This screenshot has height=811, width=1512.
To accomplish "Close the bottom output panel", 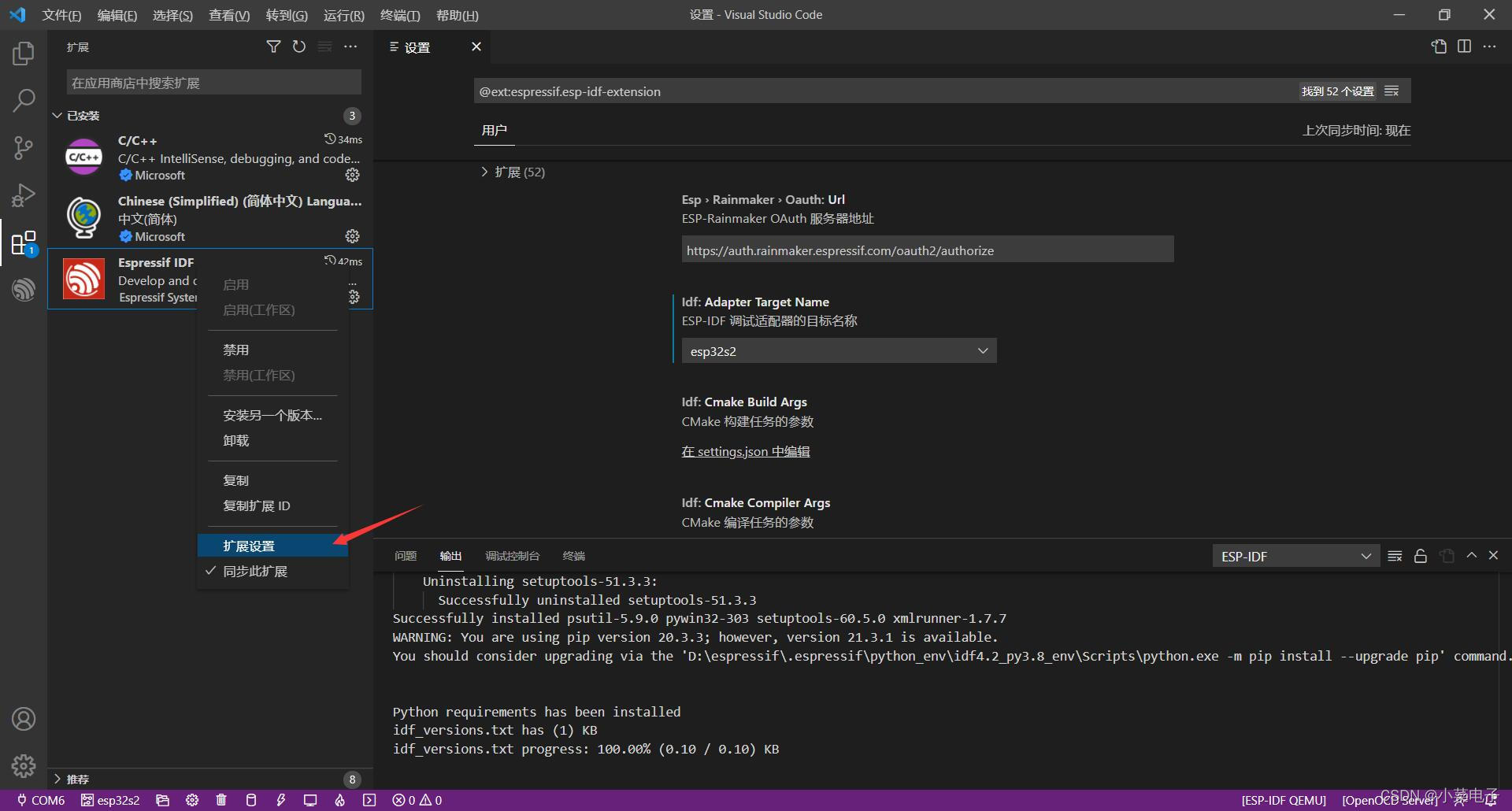I will 1493,555.
